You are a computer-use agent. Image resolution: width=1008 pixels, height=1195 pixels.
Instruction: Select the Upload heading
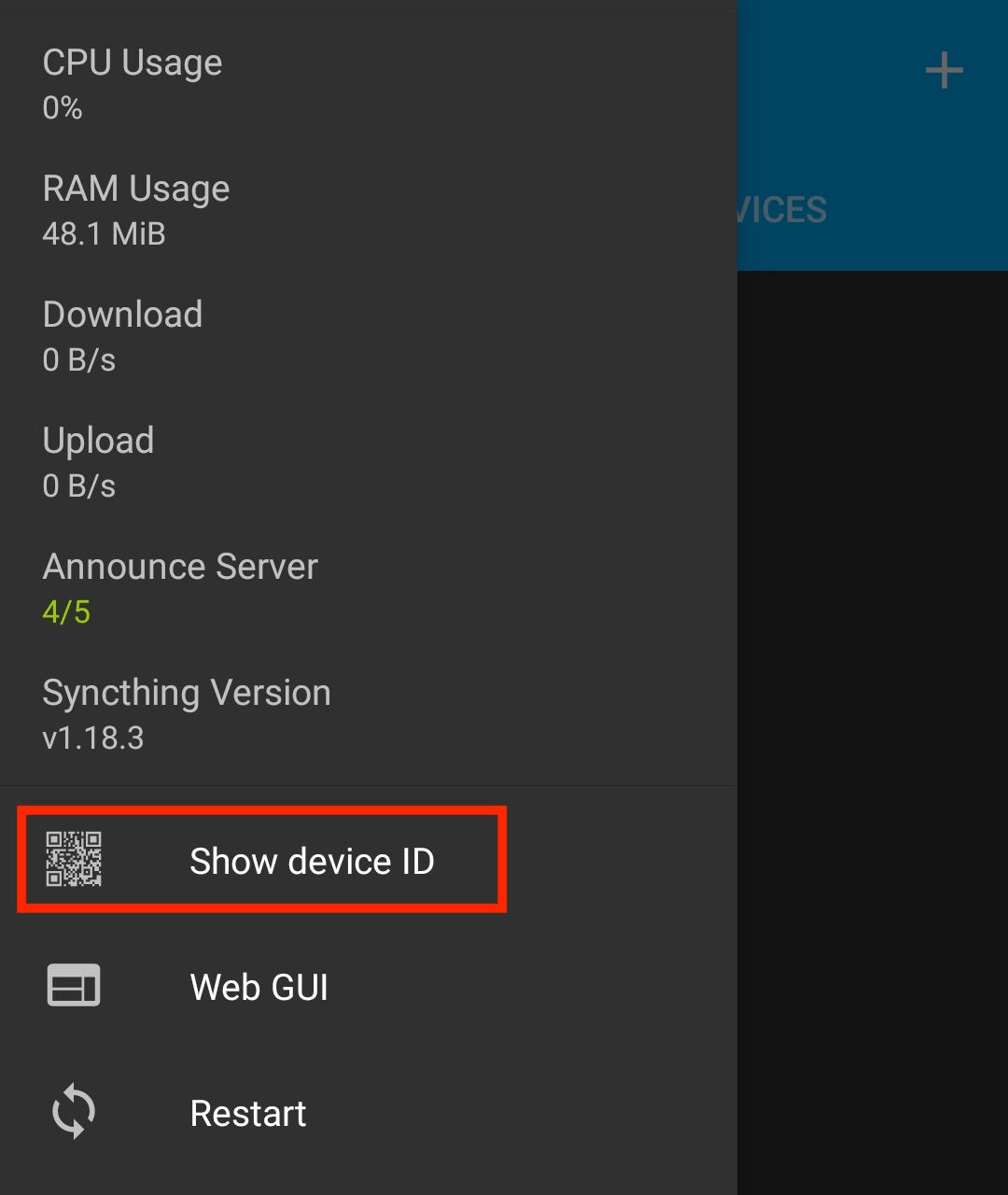pos(98,441)
